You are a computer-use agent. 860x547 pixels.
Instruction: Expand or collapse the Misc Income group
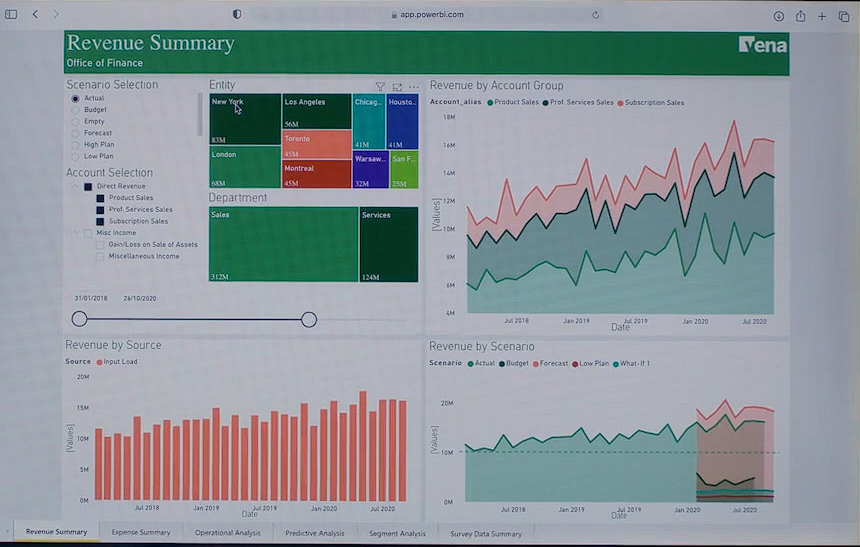pyautogui.click(x=75, y=233)
